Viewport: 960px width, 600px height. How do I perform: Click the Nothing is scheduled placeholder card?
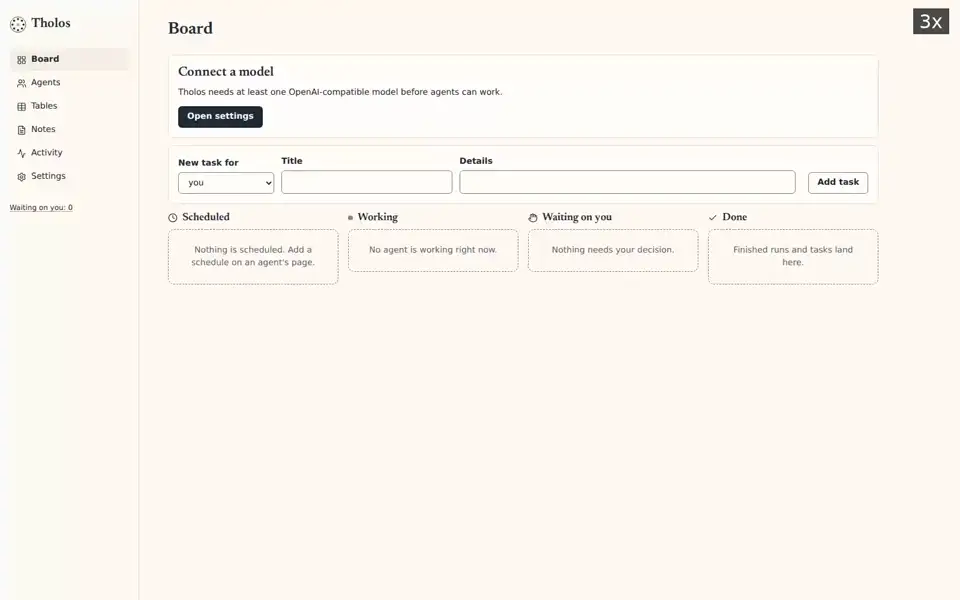pyautogui.click(x=253, y=257)
